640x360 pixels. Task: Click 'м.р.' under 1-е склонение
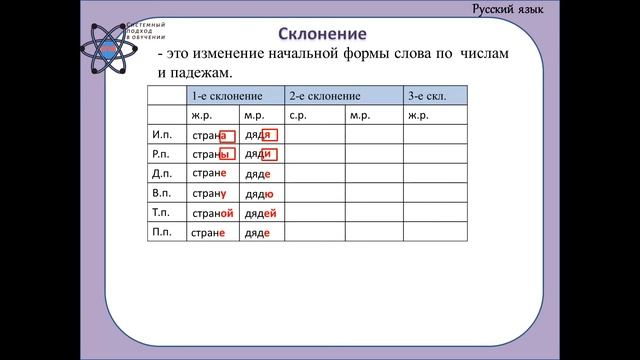click(254, 116)
